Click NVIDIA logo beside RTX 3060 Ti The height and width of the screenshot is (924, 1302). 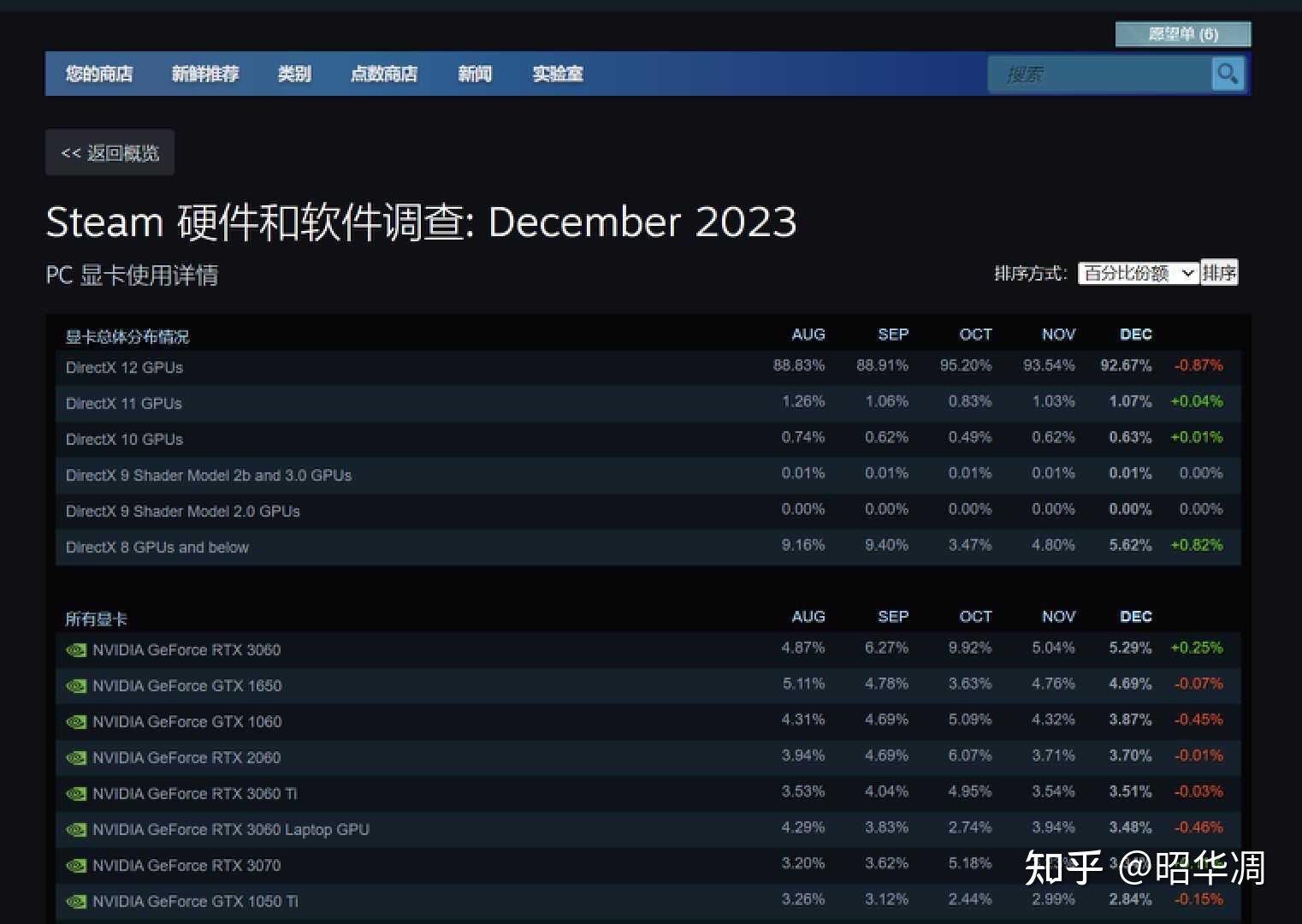76,793
